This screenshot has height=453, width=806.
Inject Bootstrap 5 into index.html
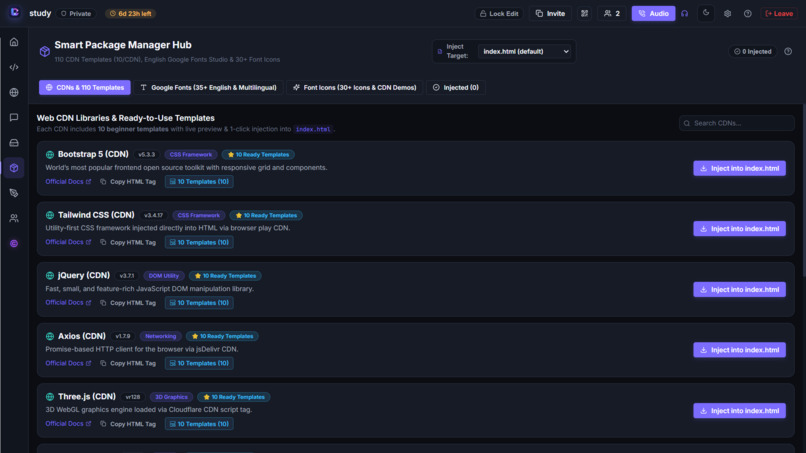(739, 168)
